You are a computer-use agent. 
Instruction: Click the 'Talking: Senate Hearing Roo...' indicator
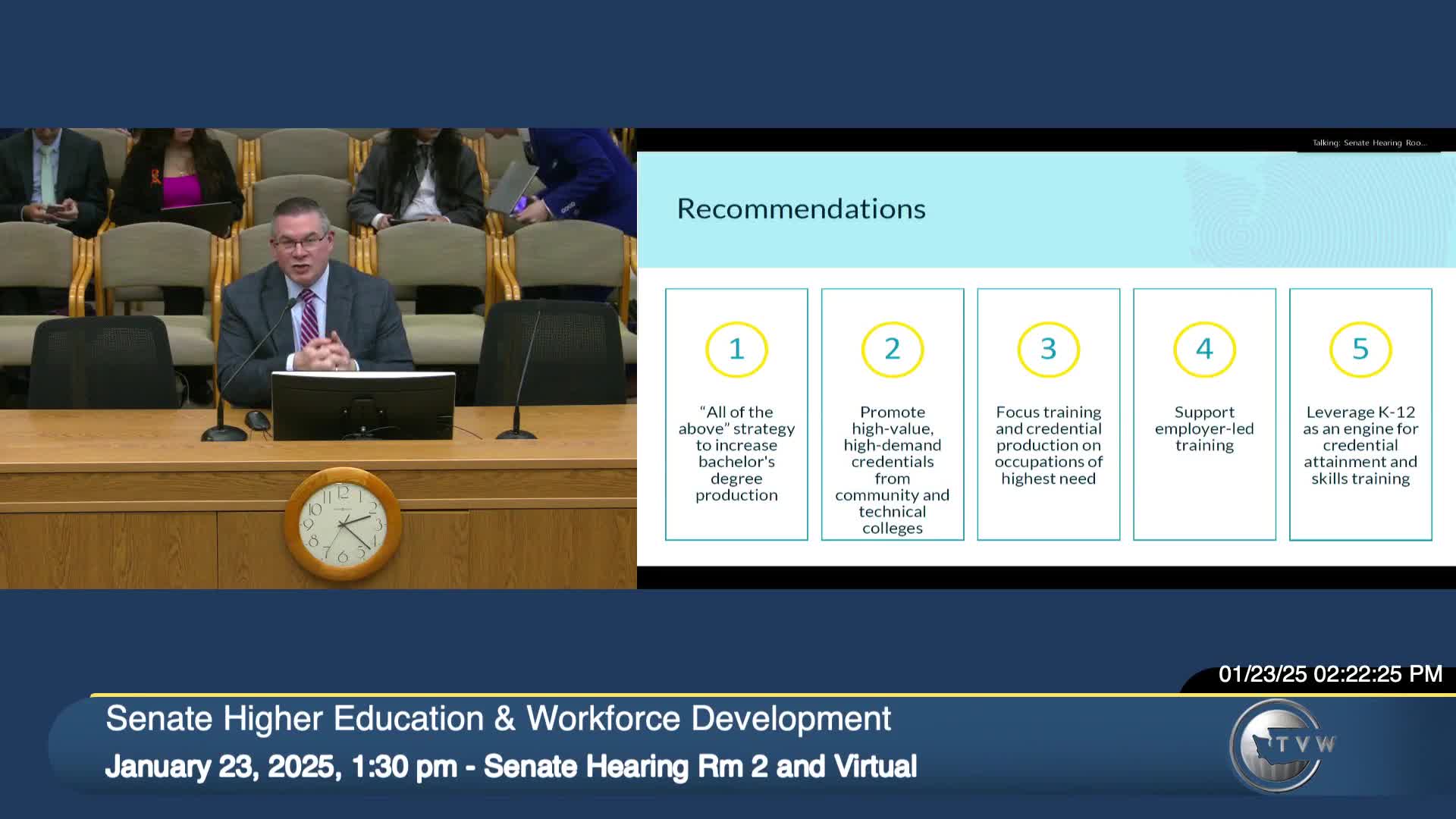tap(1369, 143)
